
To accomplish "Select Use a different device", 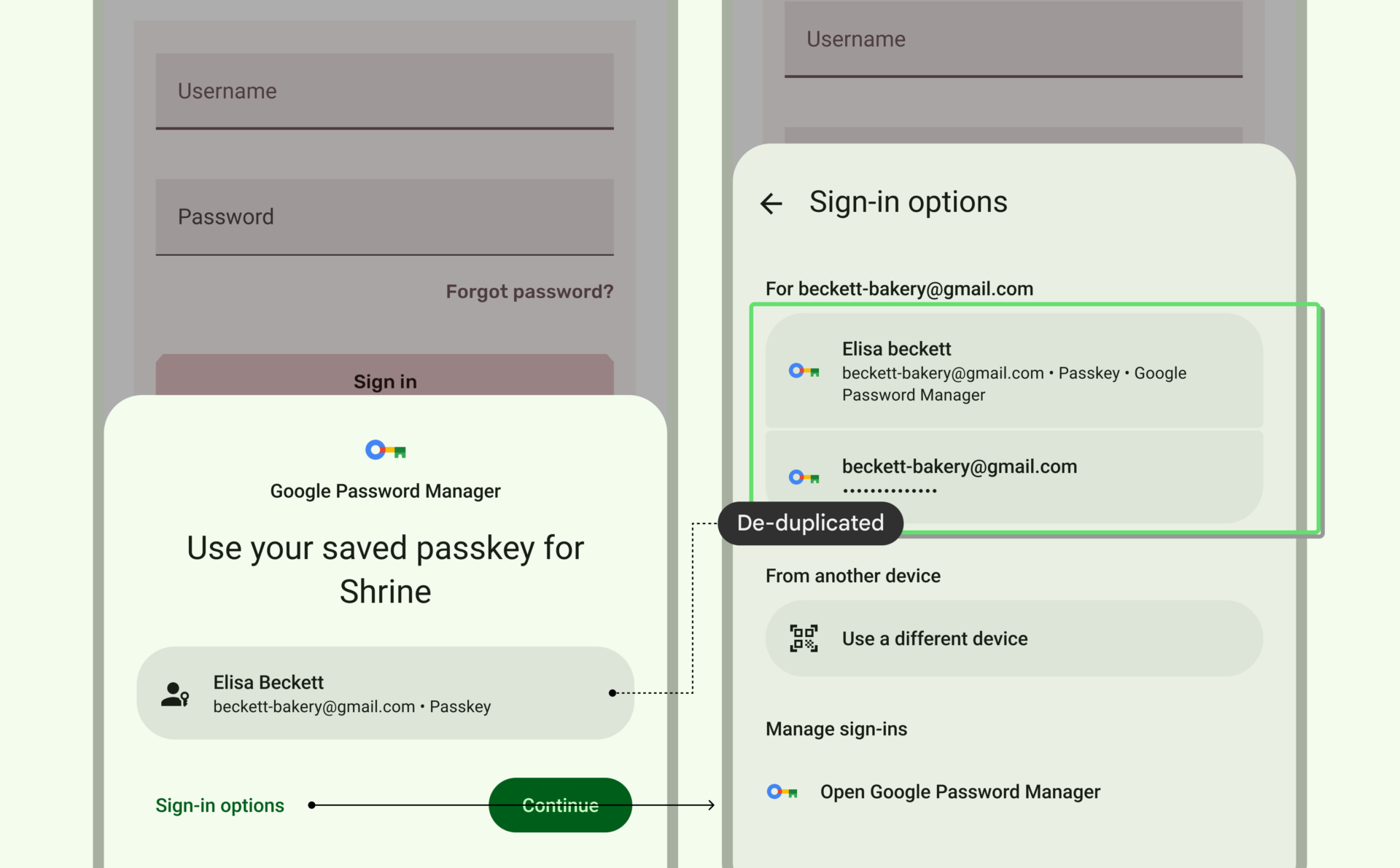I will coord(1014,638).
